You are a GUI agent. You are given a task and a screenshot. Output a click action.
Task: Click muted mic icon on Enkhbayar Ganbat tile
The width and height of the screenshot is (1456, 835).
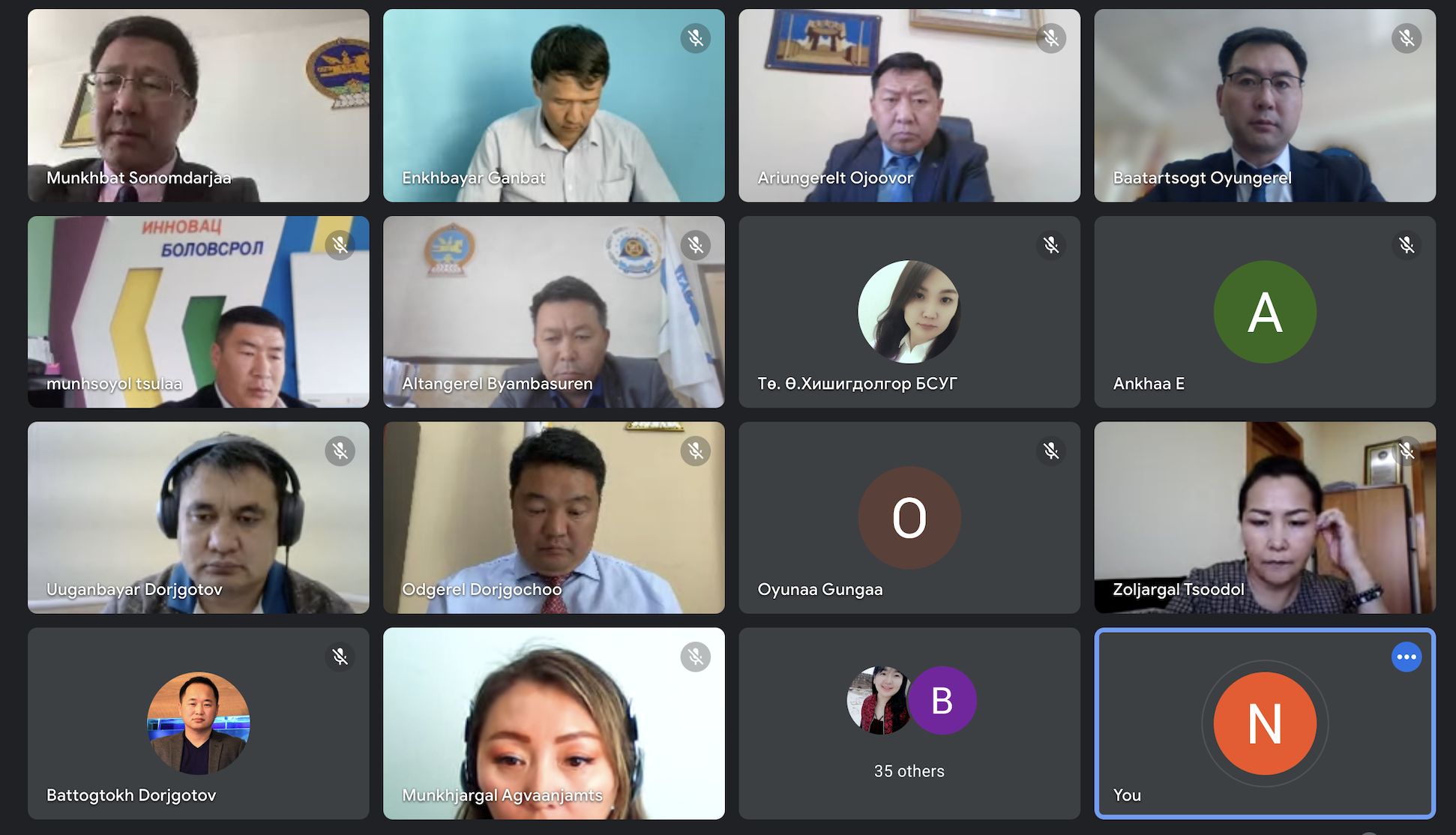(x=696, y=38)
